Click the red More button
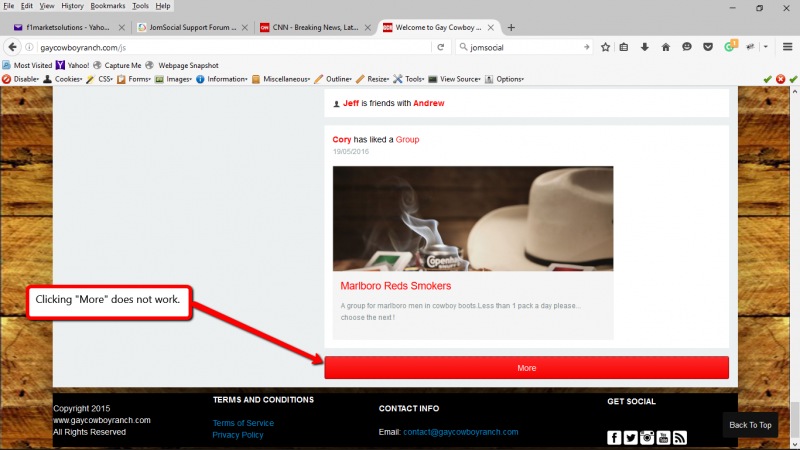This screenshot has width=800, height=450. coord(527,368)
